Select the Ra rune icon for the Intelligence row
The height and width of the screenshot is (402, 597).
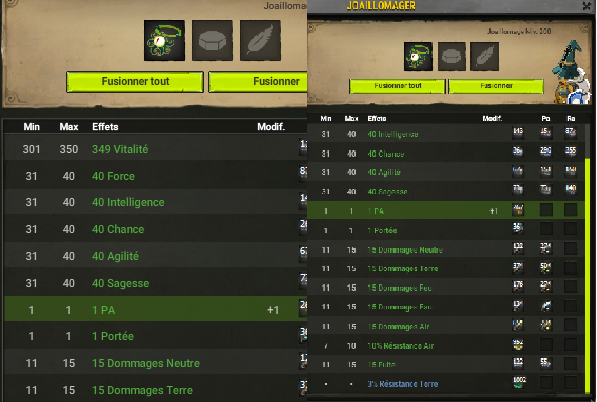click(570, 132)
